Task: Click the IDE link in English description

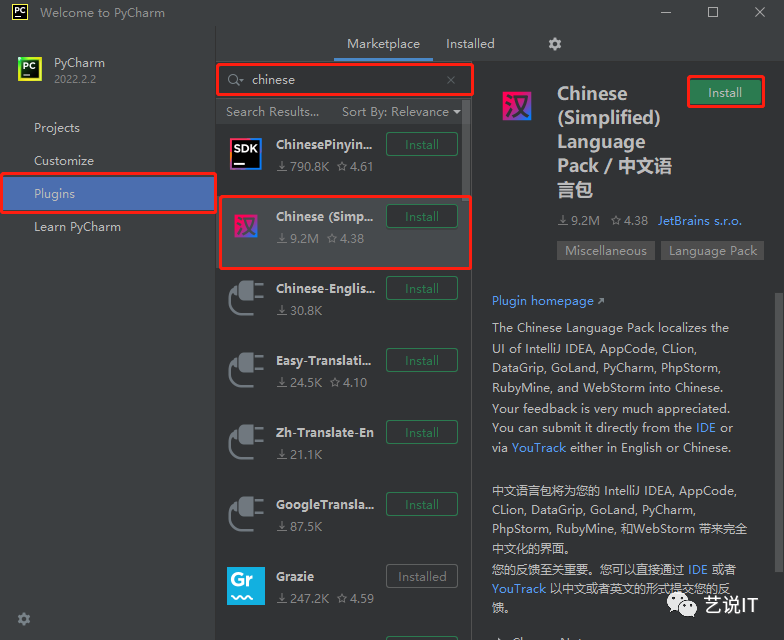Action: tap(706, 428)
